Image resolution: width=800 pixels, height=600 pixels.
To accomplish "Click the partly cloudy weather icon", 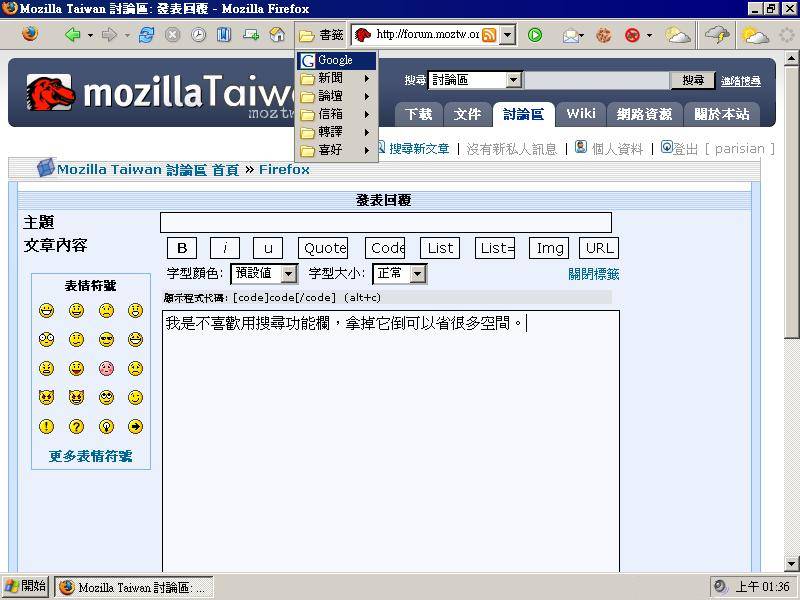I will pos(678,35).
